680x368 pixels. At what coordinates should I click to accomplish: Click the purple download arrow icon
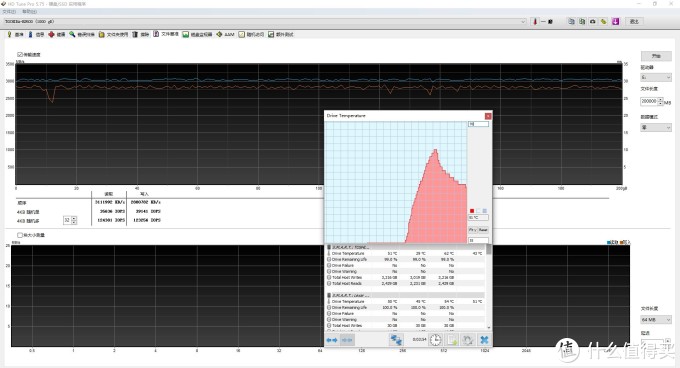click(615, 21)
